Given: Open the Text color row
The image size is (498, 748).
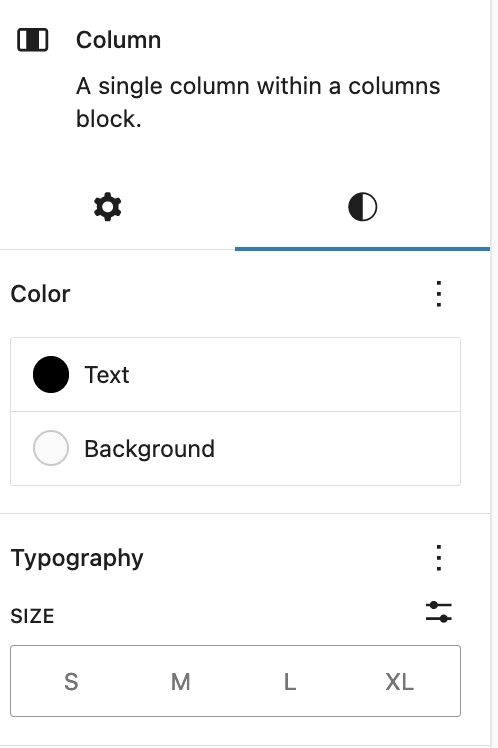Looking at the screenshot, I should pos(236,374).
